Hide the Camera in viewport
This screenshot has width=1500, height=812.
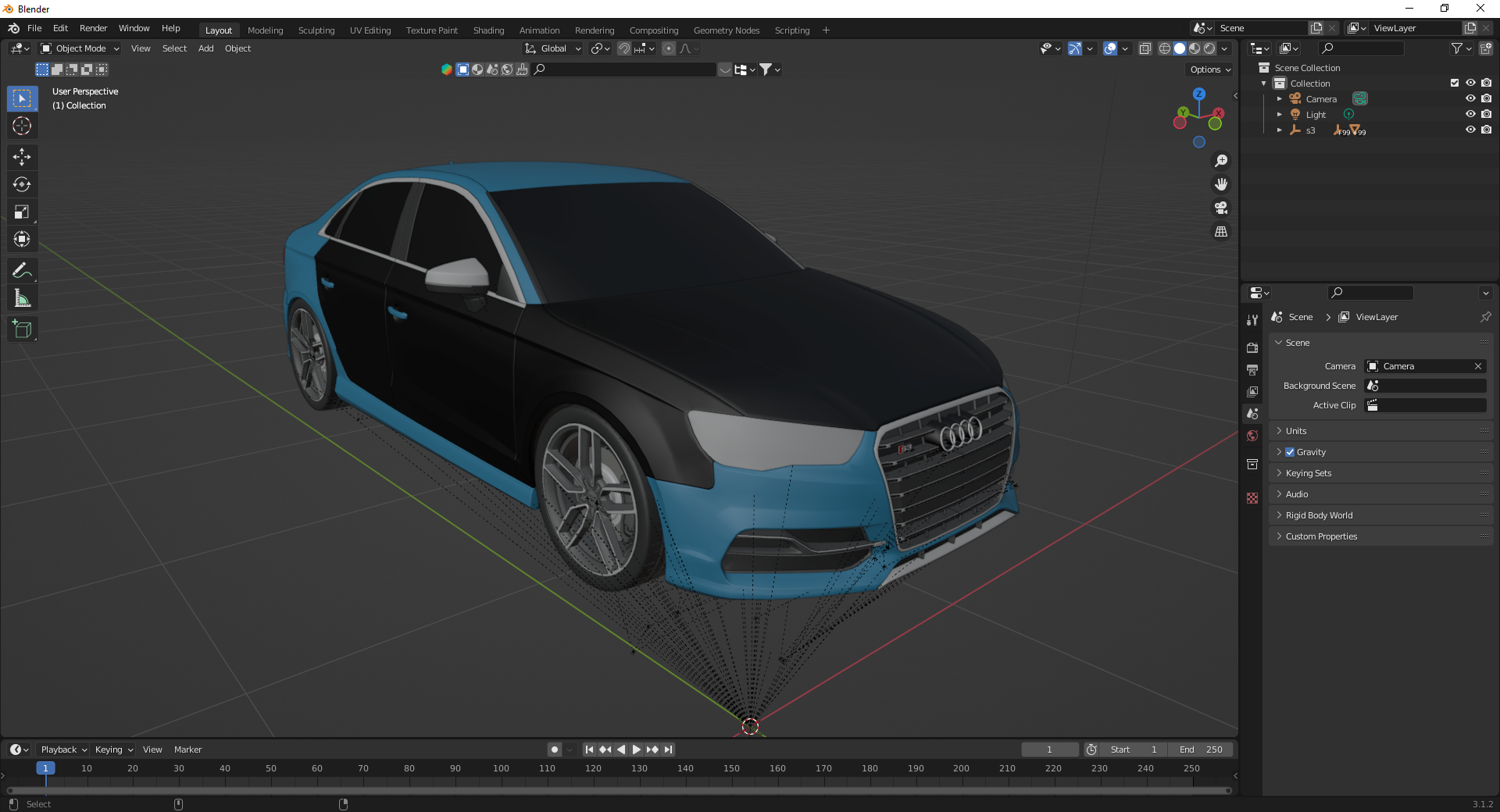tap(1470, 98)
